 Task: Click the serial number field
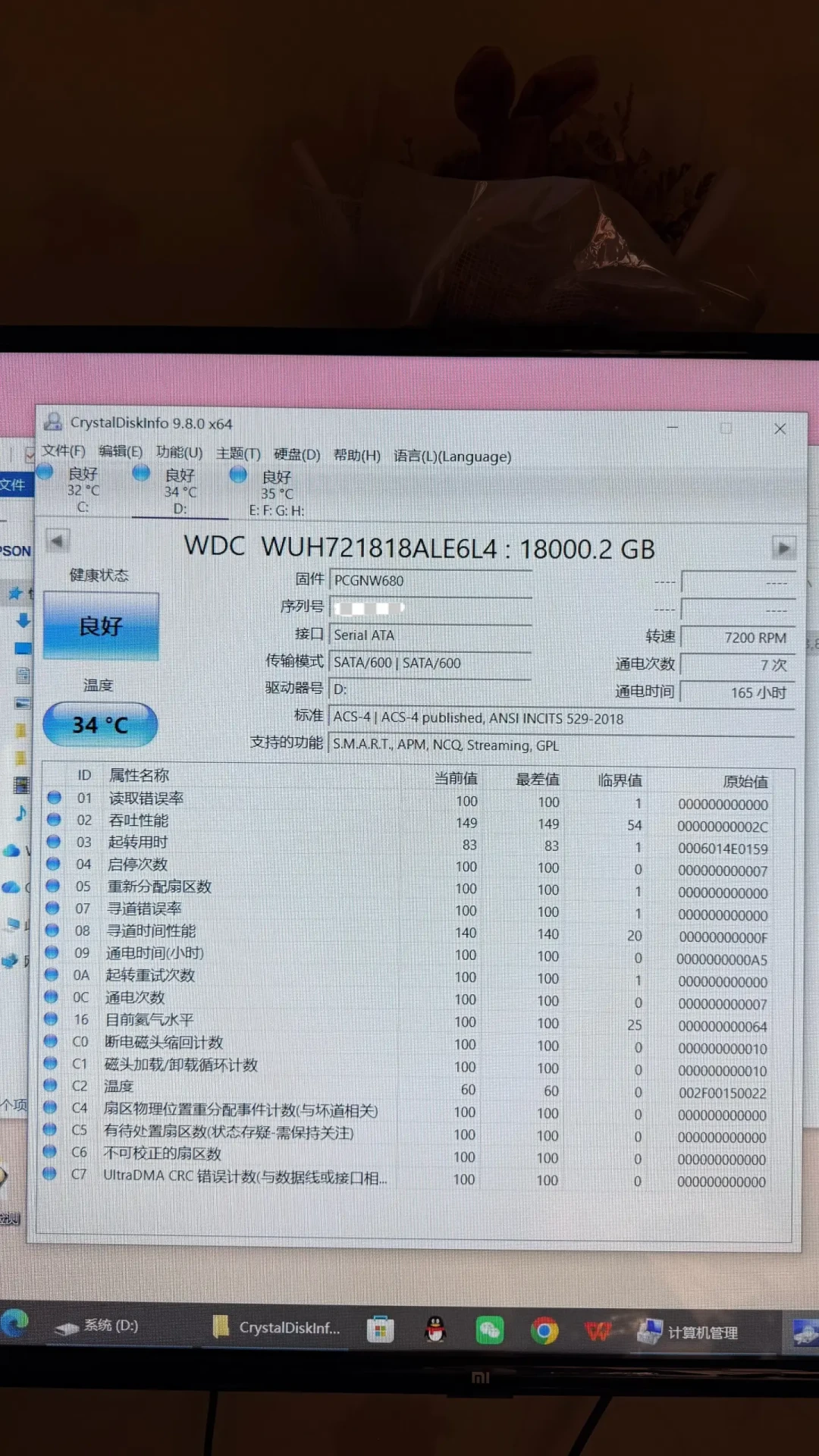[x=431, y=608]
